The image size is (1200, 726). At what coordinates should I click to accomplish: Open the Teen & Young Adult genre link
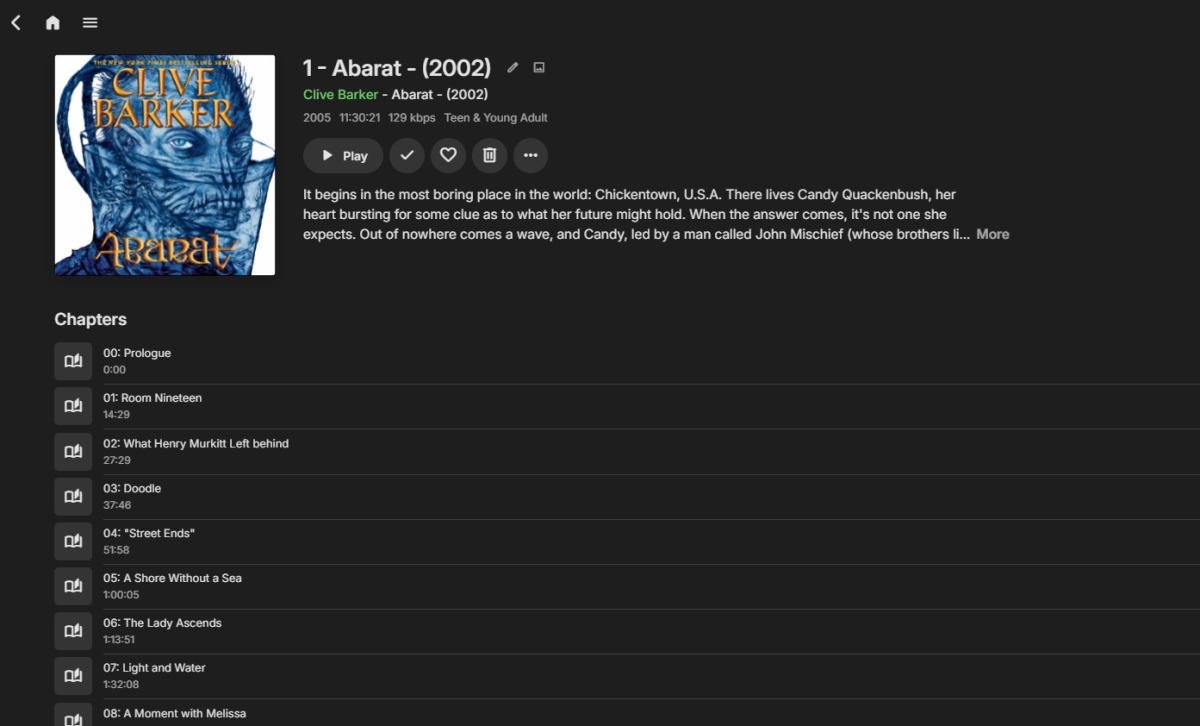point(496,117)
